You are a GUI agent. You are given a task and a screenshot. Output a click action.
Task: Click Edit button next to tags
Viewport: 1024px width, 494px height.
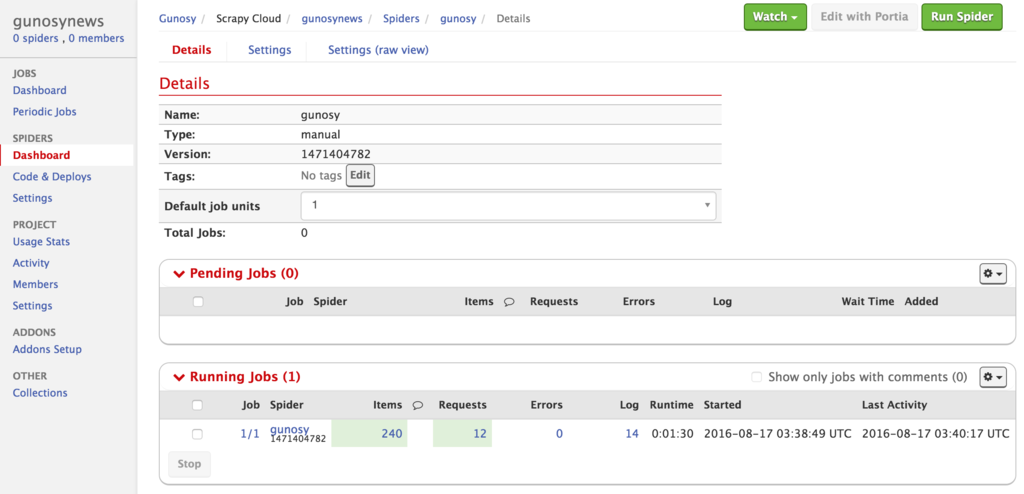tap(360, 176)
